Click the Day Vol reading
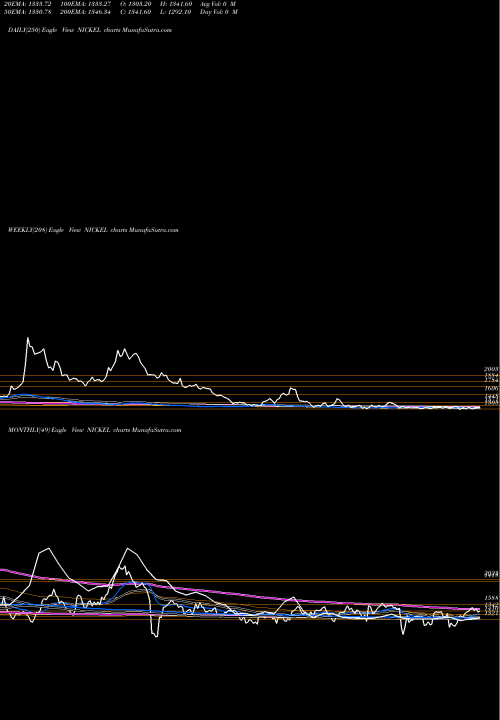 [219, 12]
